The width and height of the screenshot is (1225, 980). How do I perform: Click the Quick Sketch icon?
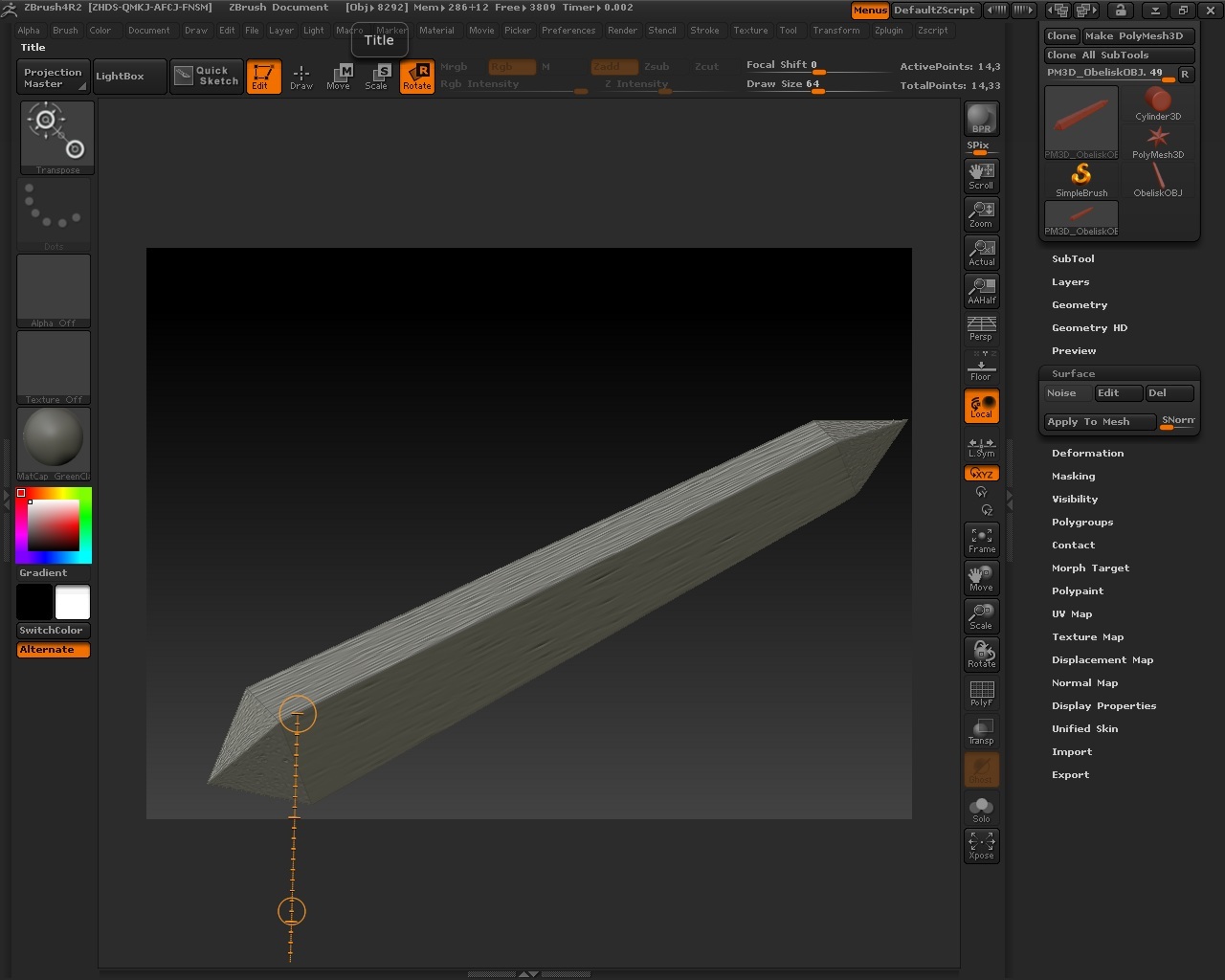pyautogui.click(x=207, y=77)
